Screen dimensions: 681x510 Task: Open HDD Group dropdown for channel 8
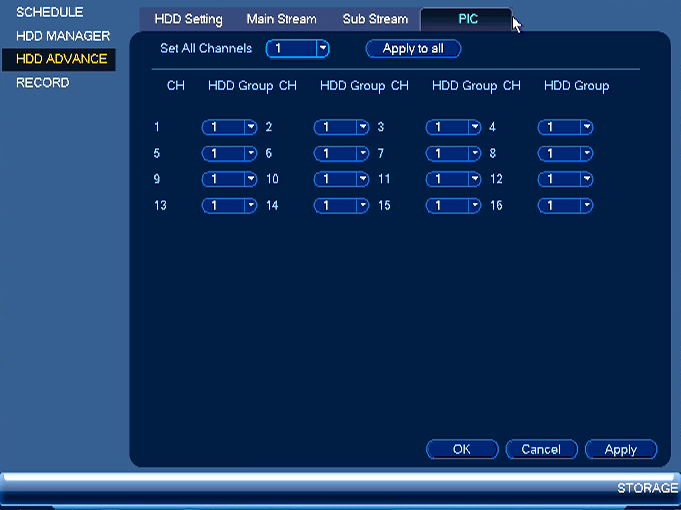565,153
